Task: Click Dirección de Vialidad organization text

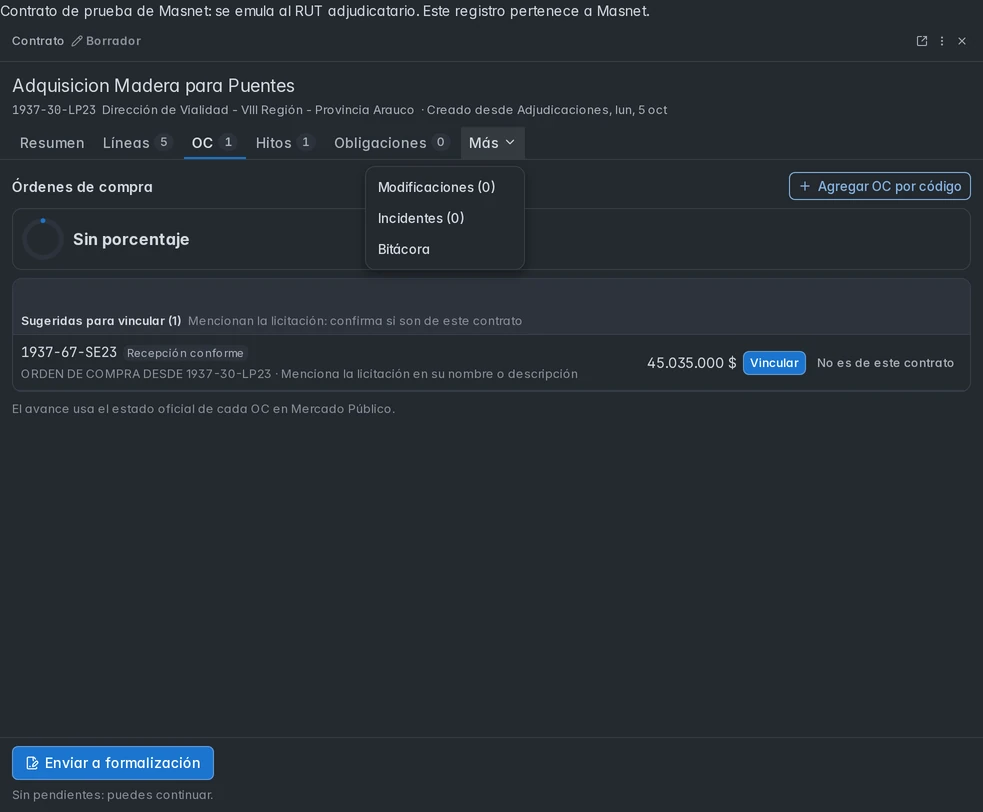Action: 258,110
